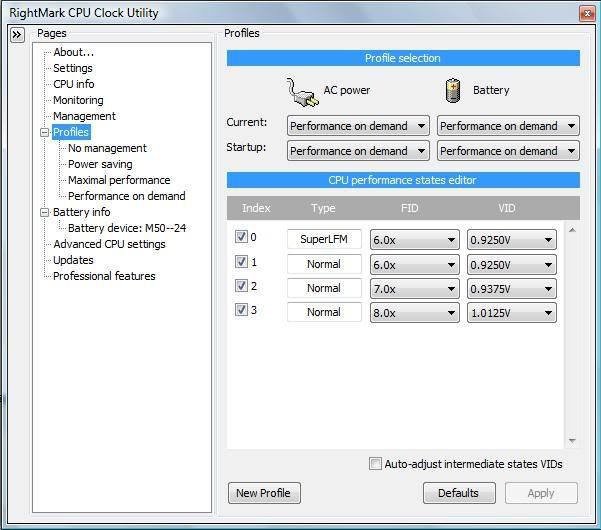This screenshot has width=601, height=530.
Task: Open the Battery info page
Action: 82,212
